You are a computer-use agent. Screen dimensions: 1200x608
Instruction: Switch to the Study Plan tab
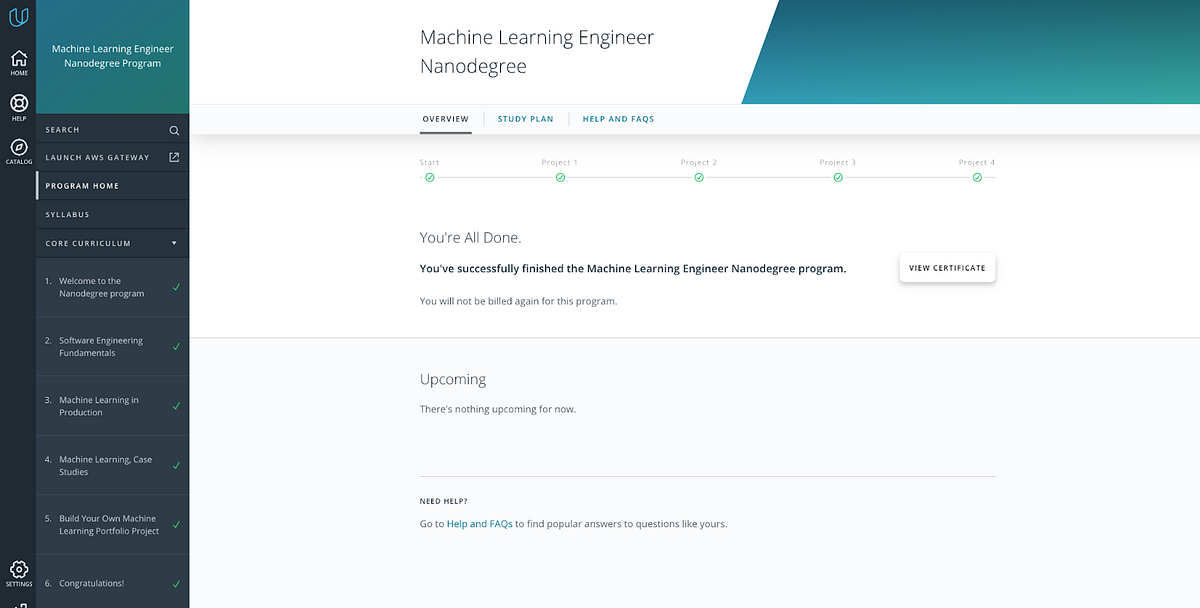(x=526, y=119)
